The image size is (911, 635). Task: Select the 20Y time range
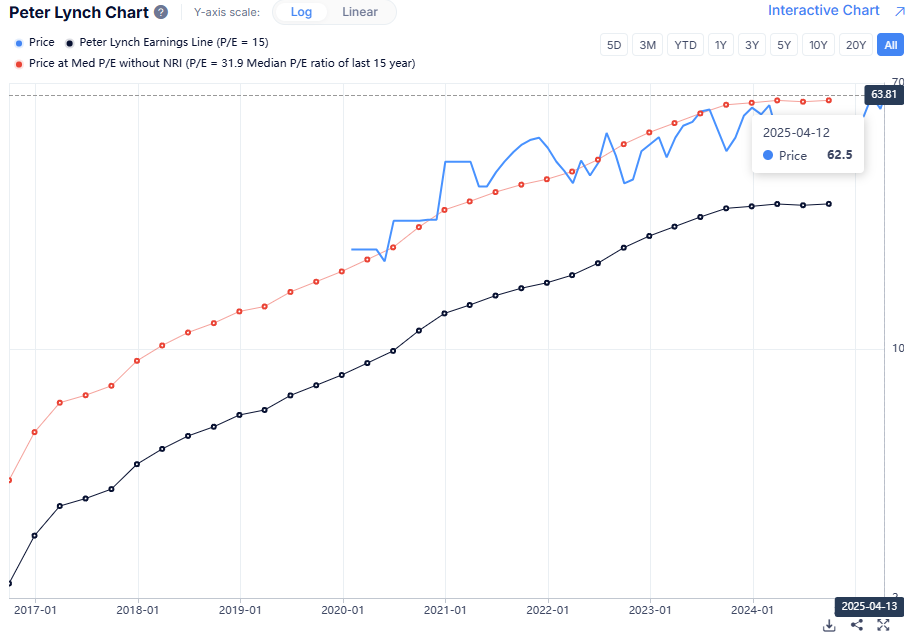tap(855, 45)
